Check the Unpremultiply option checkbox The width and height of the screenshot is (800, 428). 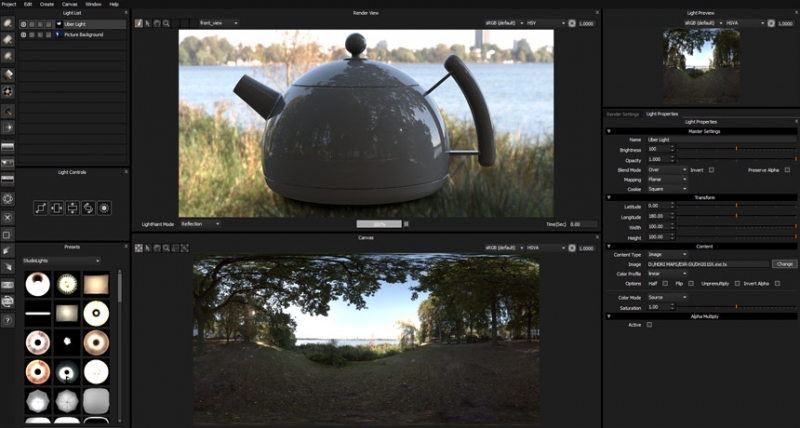tap(737, 284)
